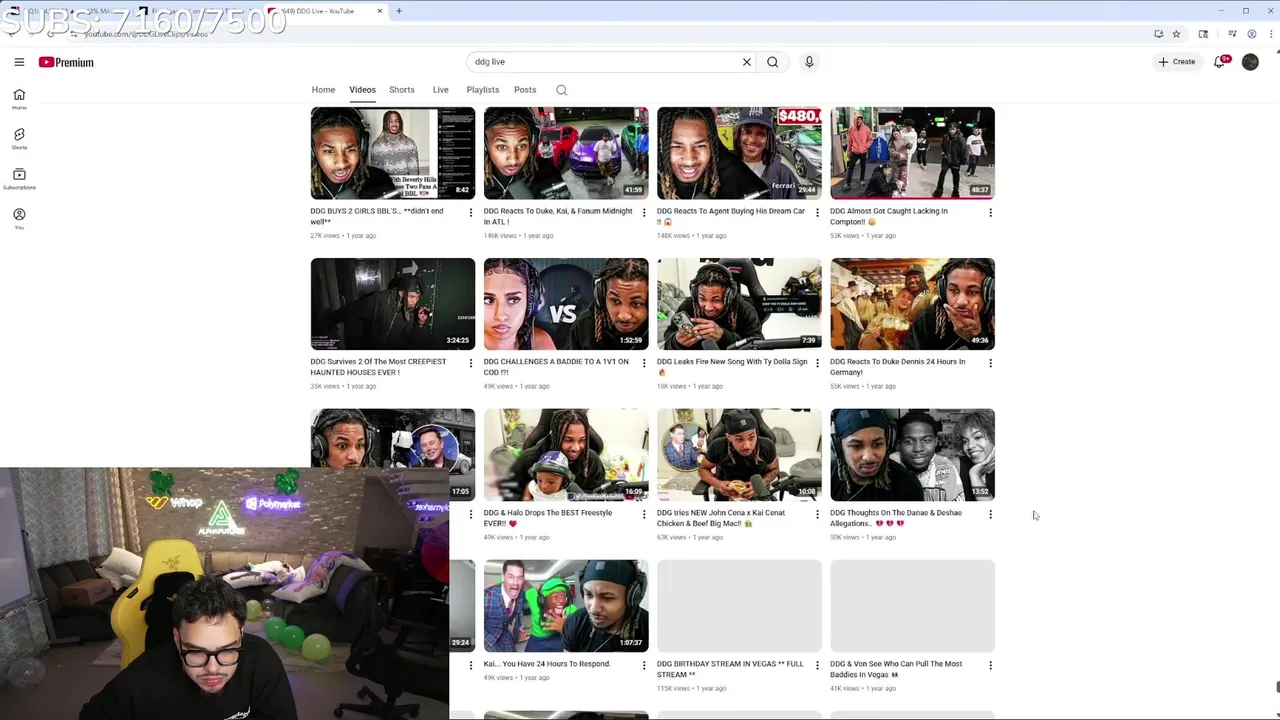Play the 48:37 Compton thumbnail
Screen dimensions: 1280x720
tap(912, 153)
